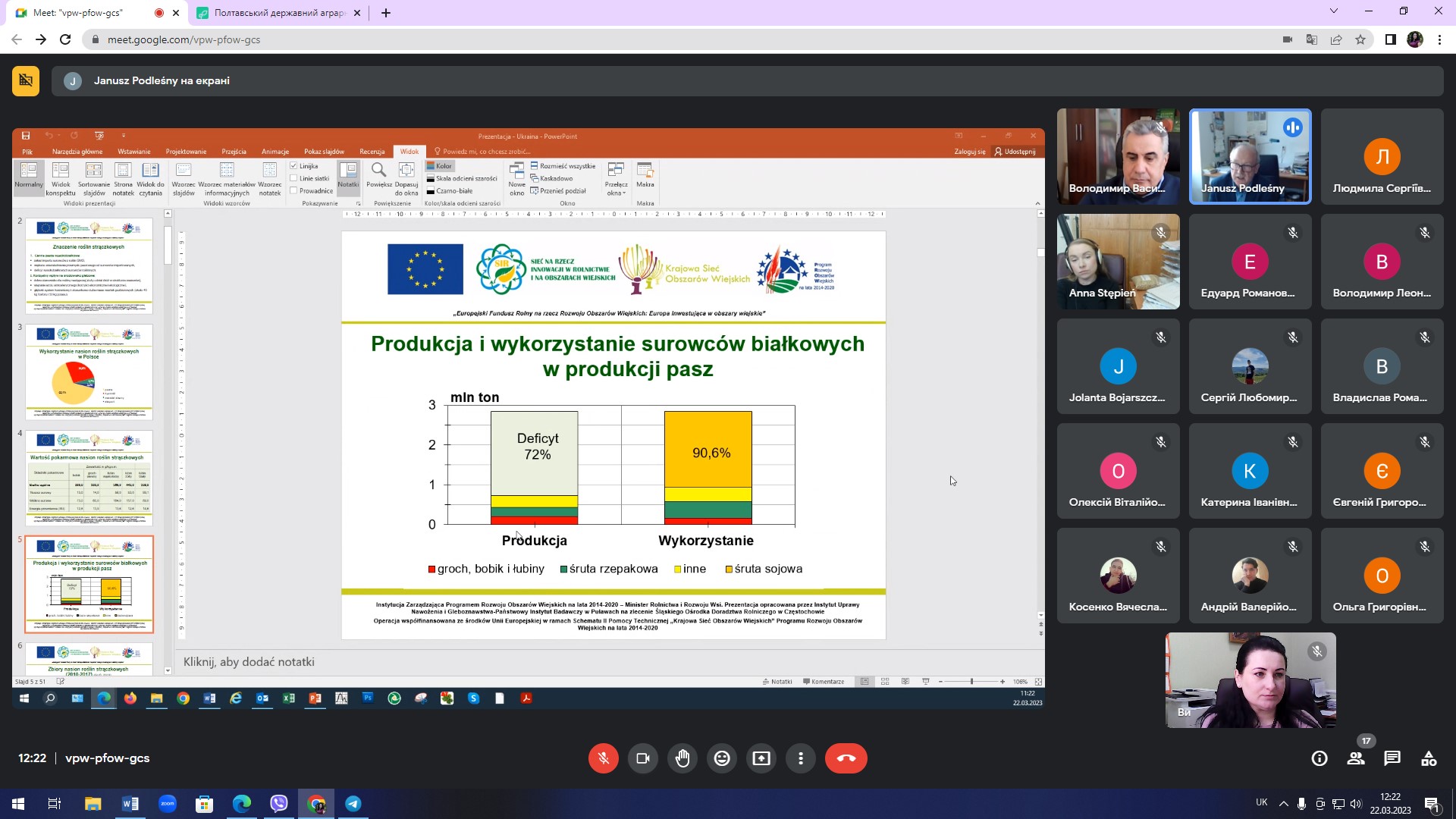Toggle camera in Meet controls
This screenshot has height=819, width=1456.
pos(643,758)
